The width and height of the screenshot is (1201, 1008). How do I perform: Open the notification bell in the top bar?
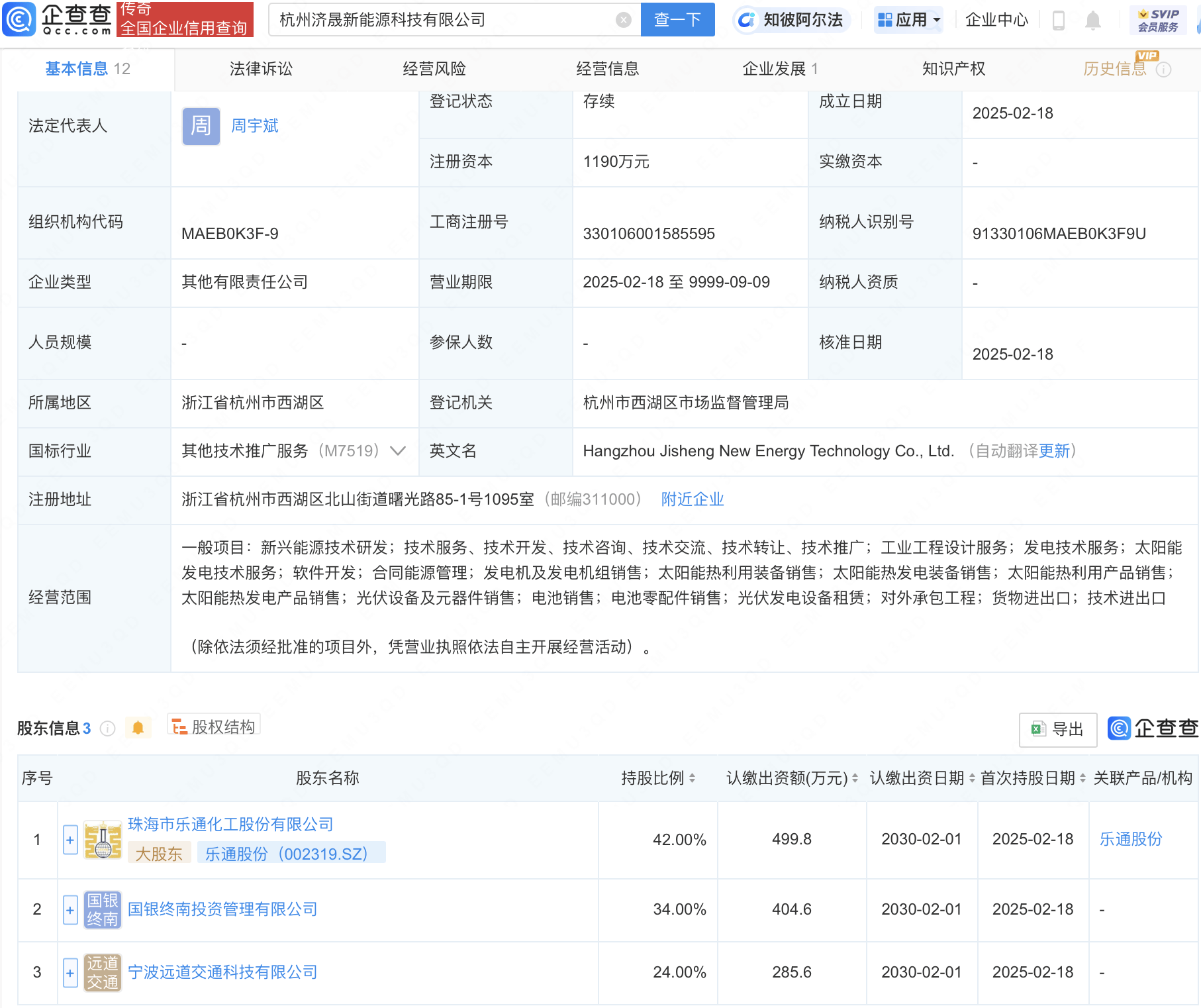[x=1093, y=20]
